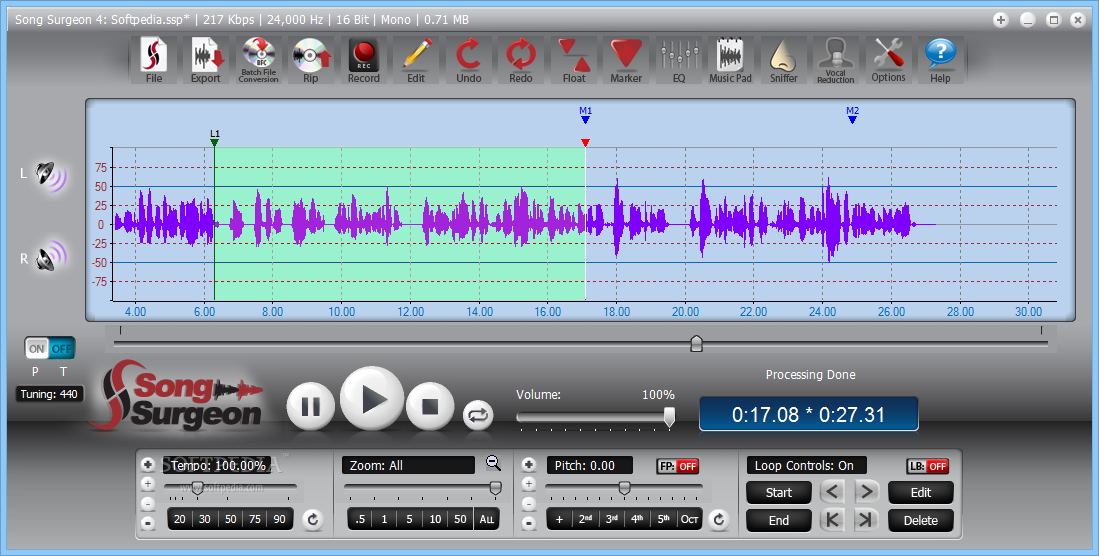Click the M1 marker
The height and width of the screenshot is (556, 1099).
tap(585, 115)
